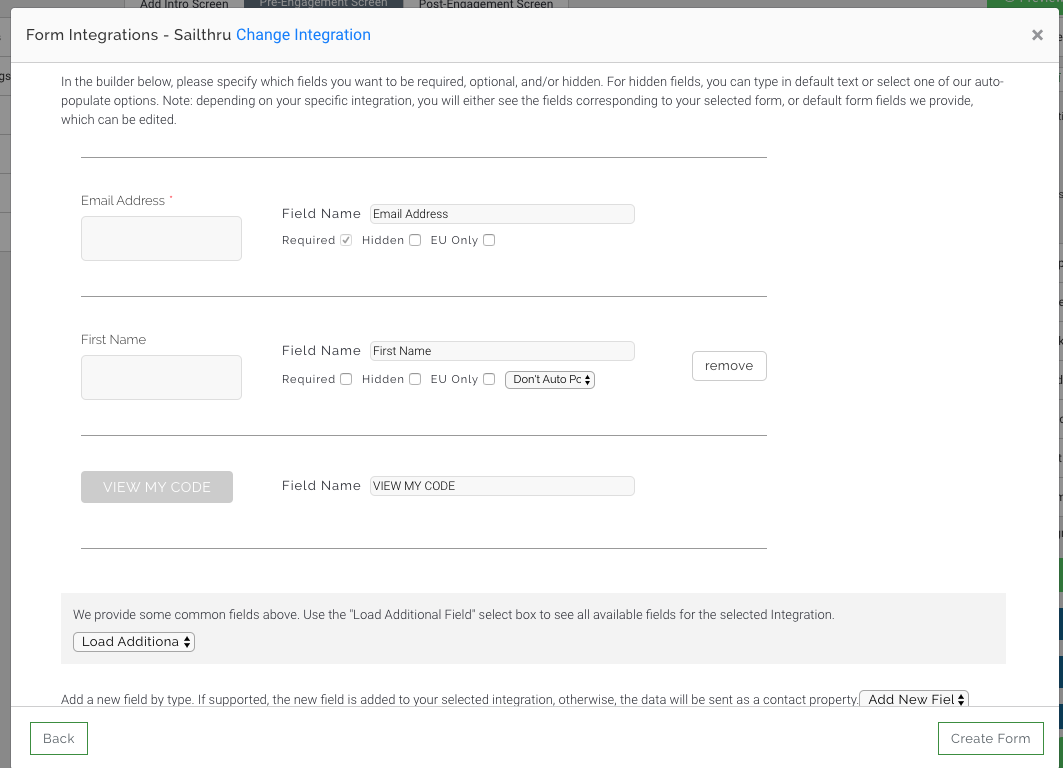Close the Form Integrations dialog
This screenshot has width=1063, height=768.
[1037, 35]
